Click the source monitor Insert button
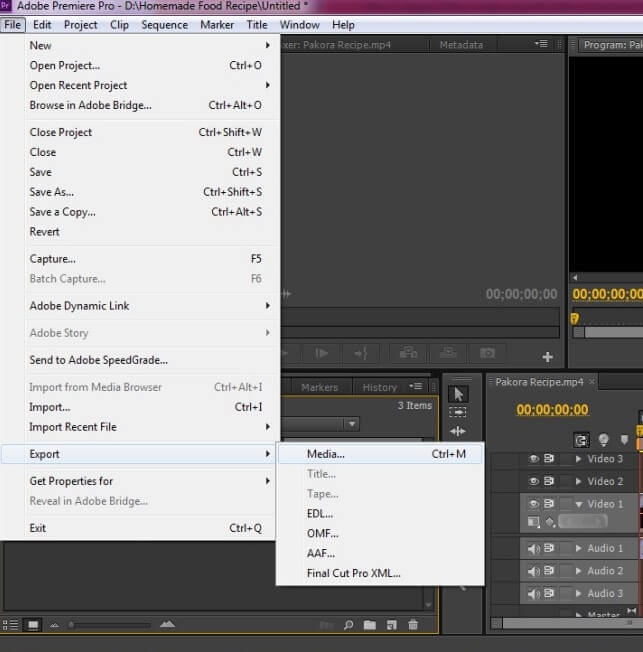Screen dimensions: 643x652 [408, 353]
